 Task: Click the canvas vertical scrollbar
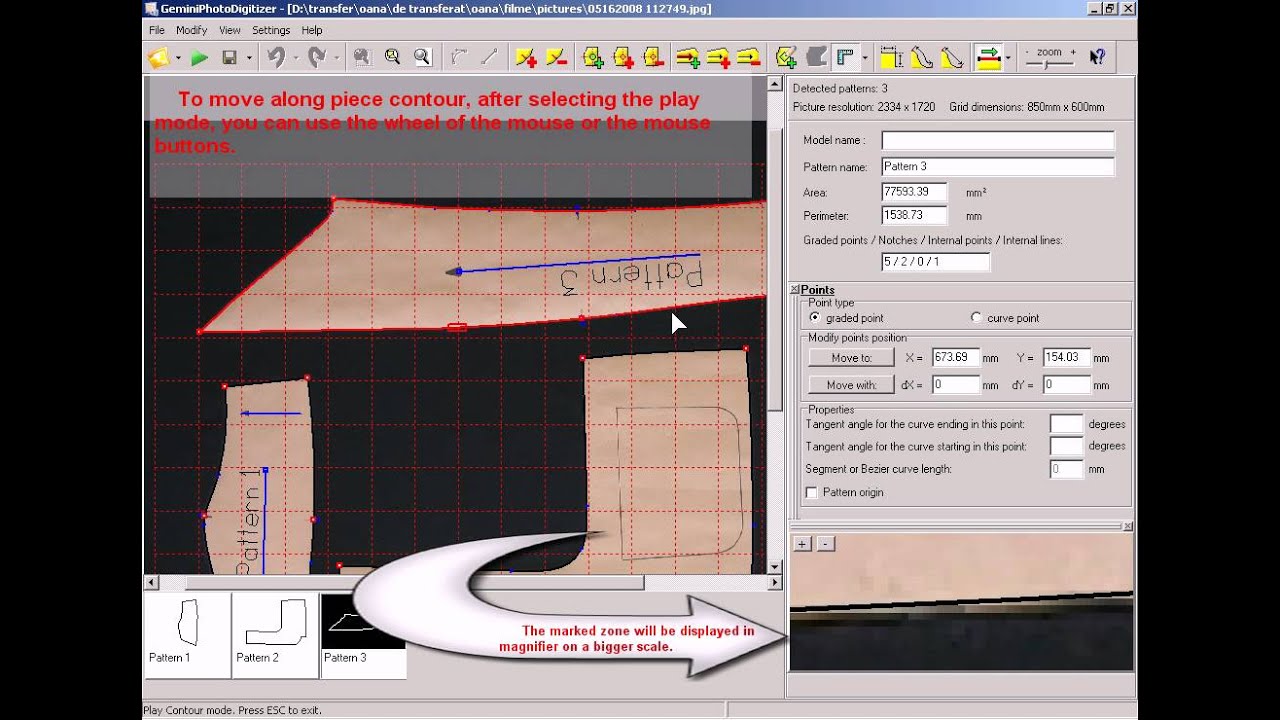click(775, 325)
